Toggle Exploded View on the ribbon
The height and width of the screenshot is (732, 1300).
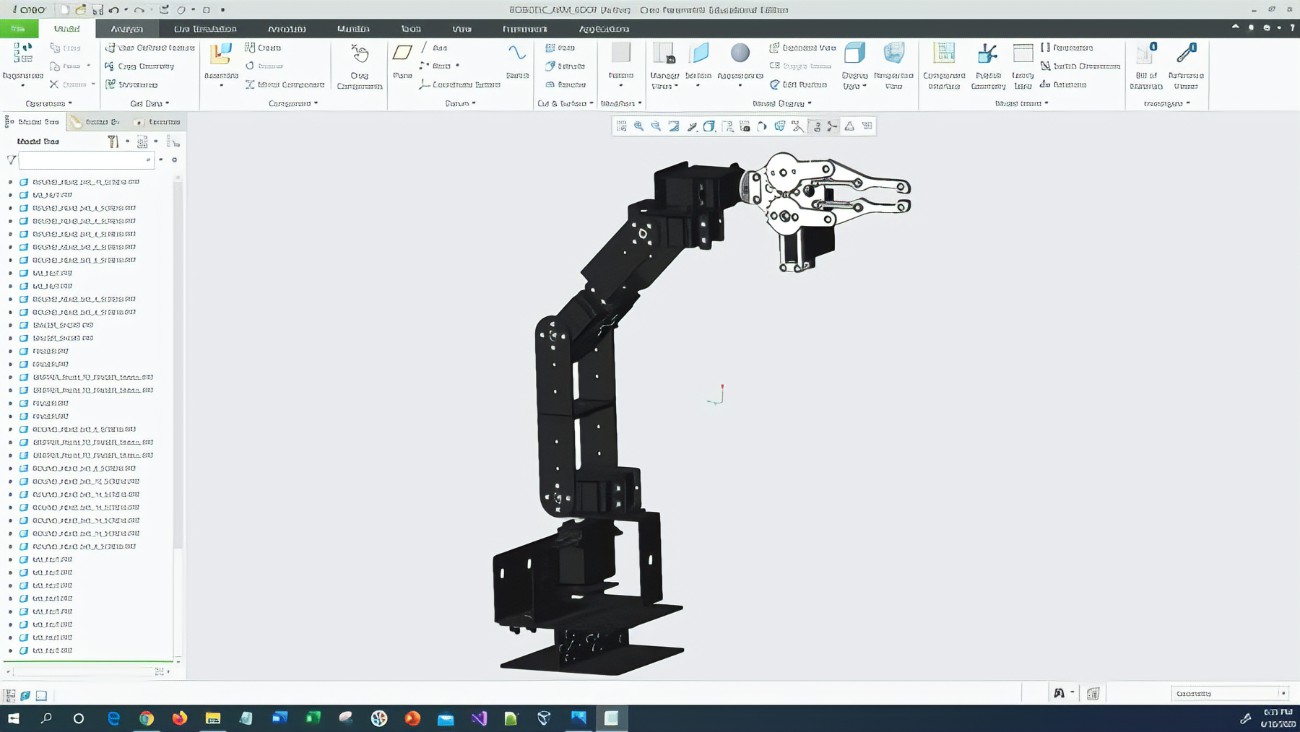803,48
